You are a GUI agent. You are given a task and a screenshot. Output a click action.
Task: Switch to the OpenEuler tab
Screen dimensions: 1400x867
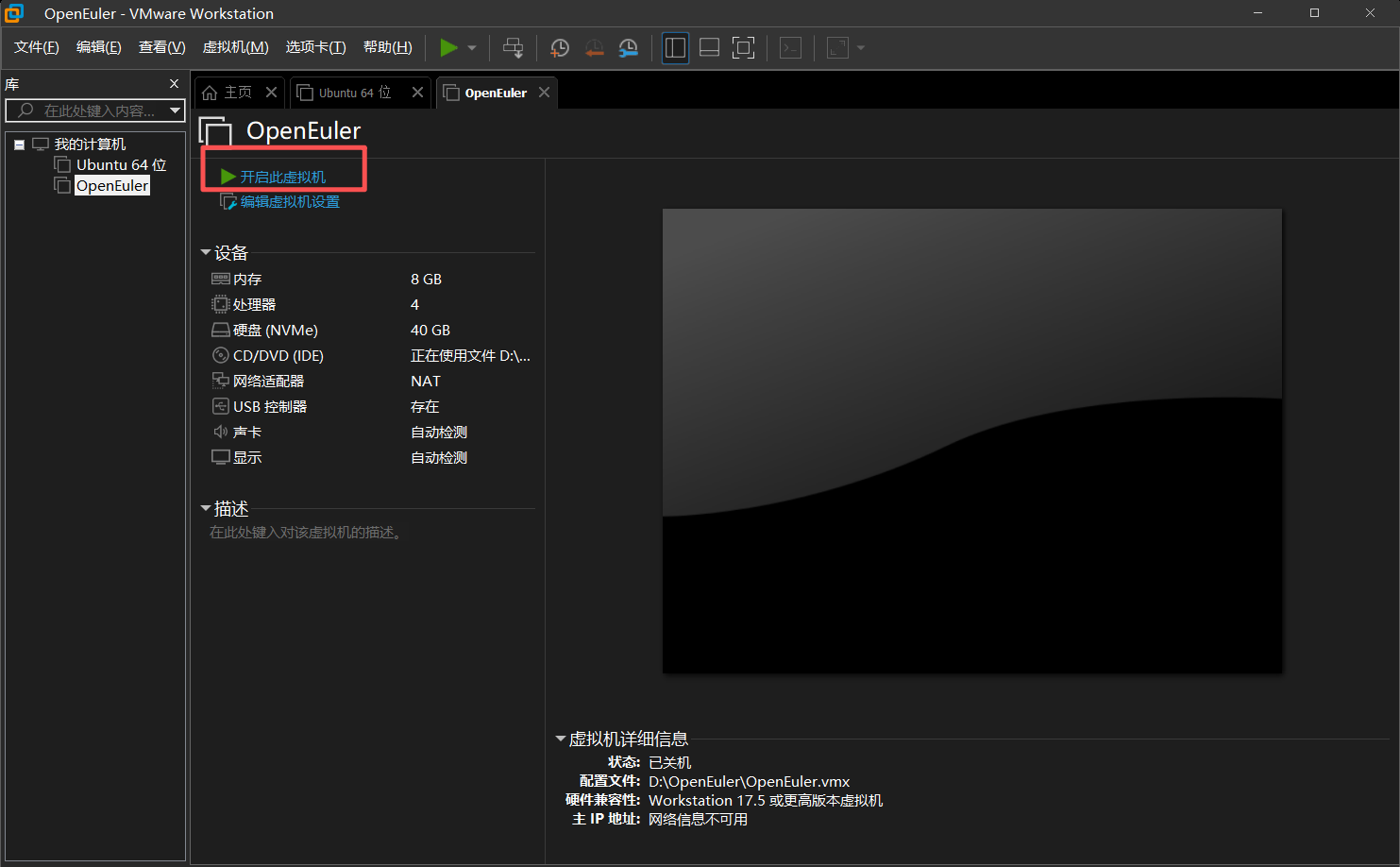(x=496, y=93)
